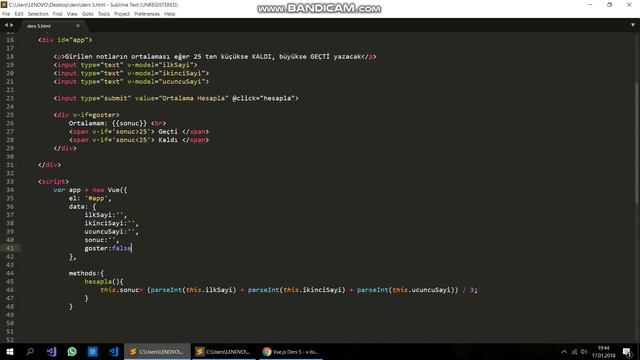Switch to second Sublime Text taskbar window
Image resolution: width=640 pixels, height=360 pixels.
[x=224, y=351]
